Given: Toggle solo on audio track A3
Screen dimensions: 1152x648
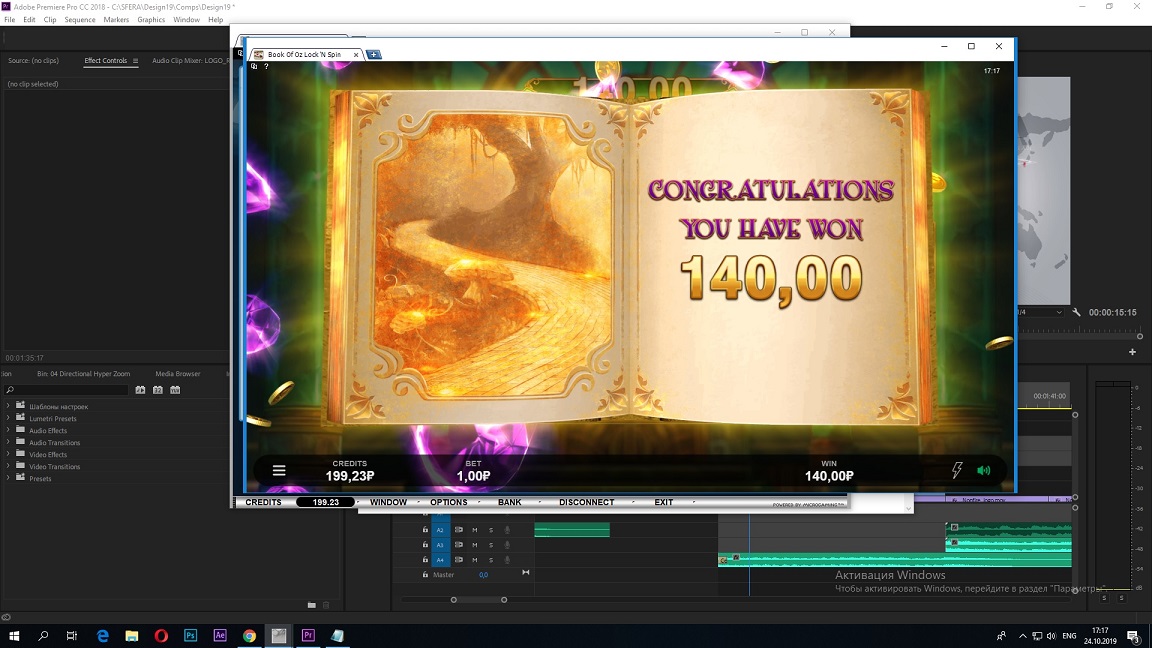Looking at the screenshot, I should pyautogui.click(x=490, y=545).
